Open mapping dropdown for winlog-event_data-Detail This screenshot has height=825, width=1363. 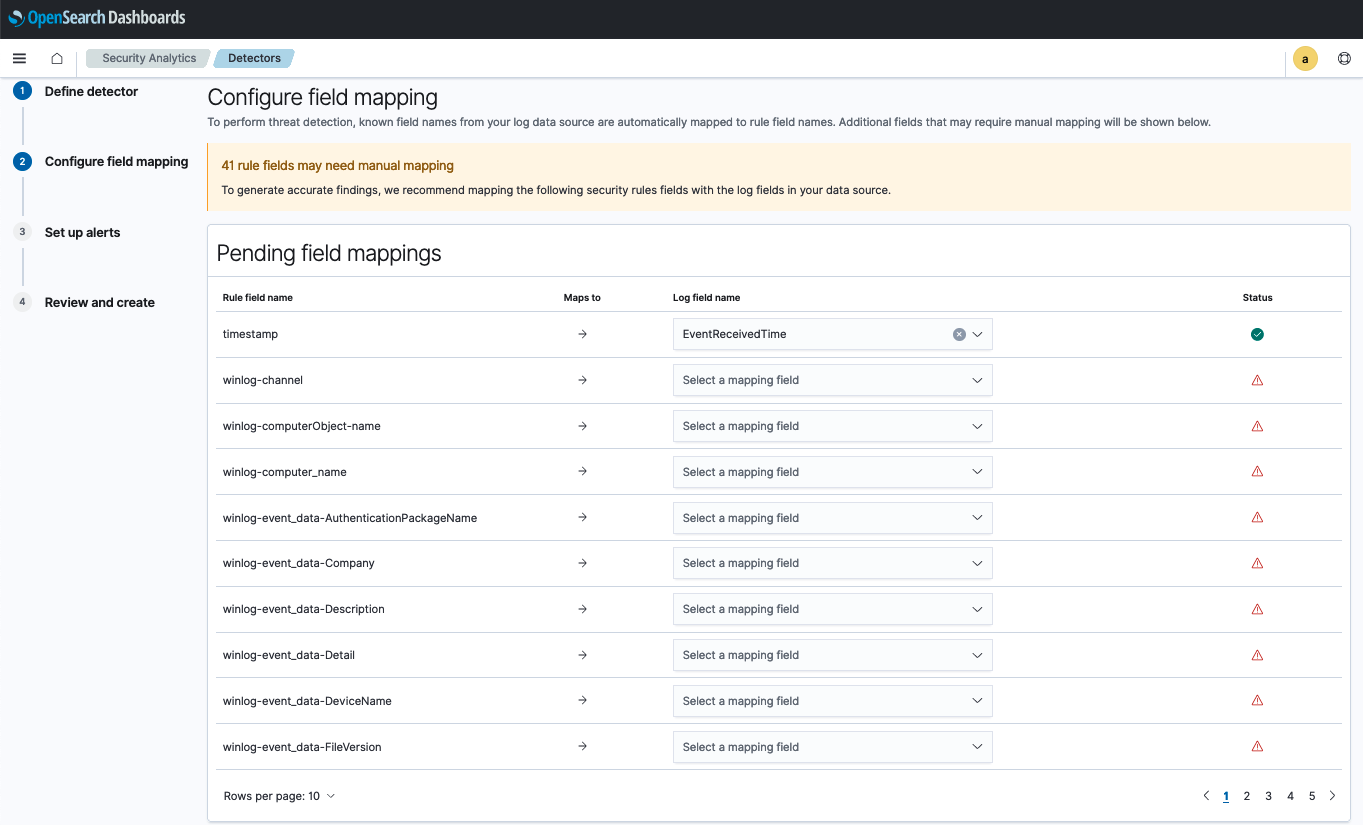pos(832,655)
